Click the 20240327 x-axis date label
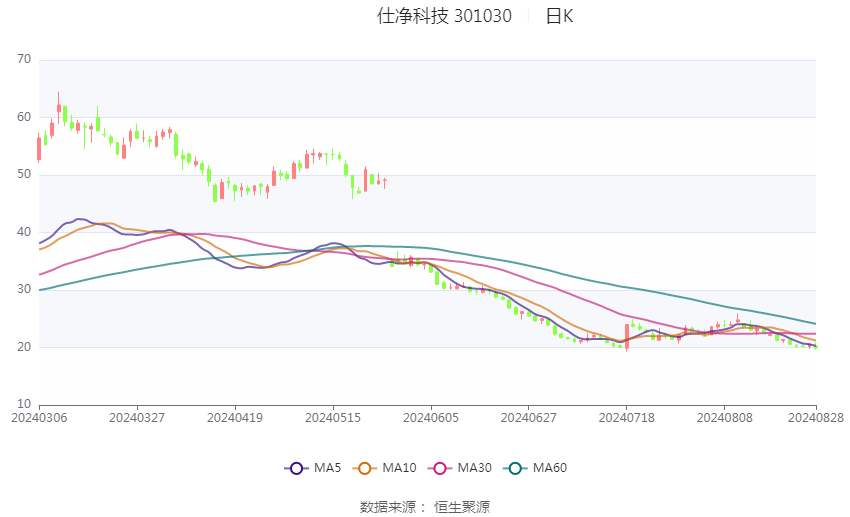The image size is (850, 517). [137, 418]
